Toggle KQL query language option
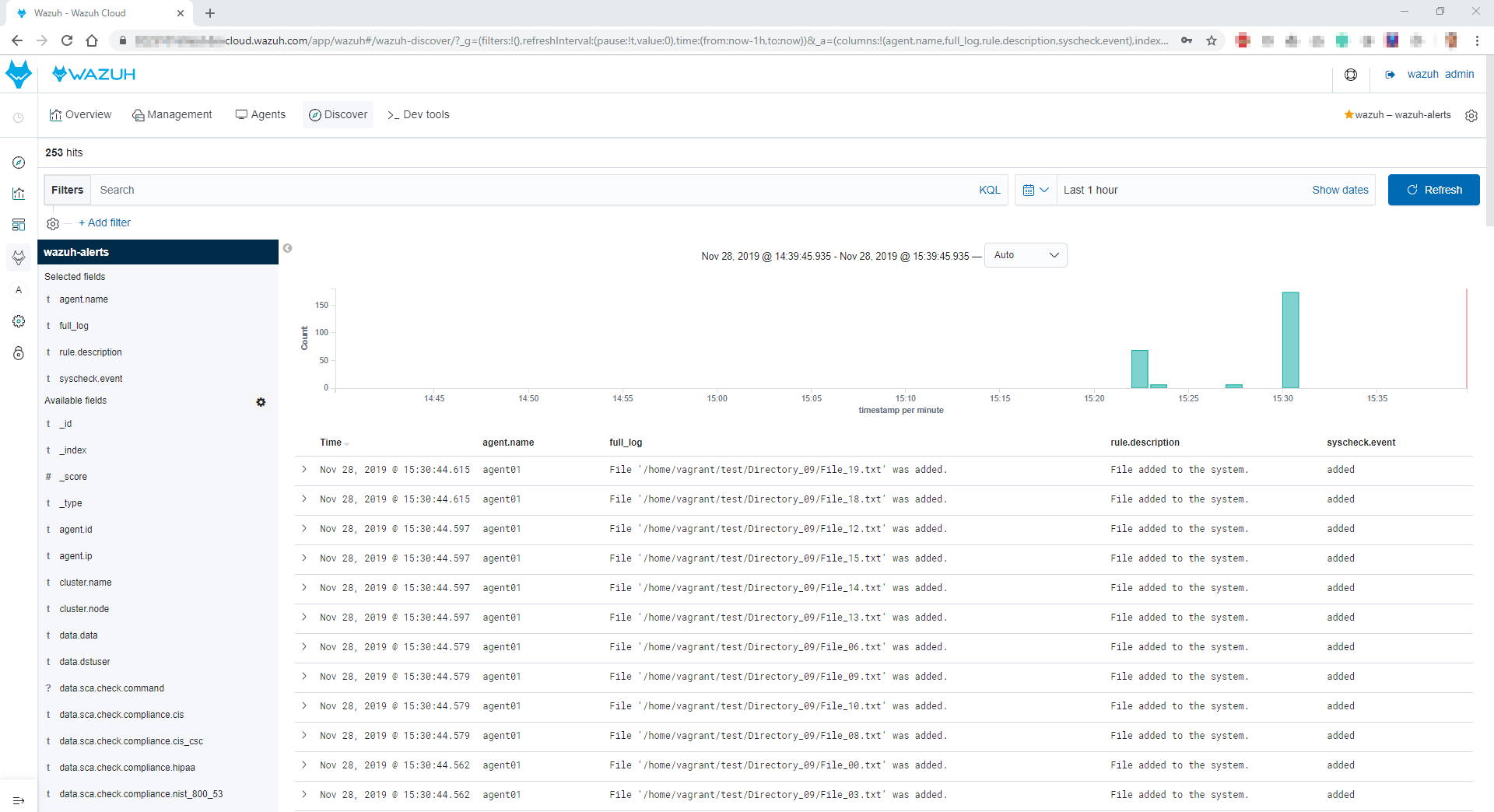The width and height of the screenshot is (1494, 812). 989,190
